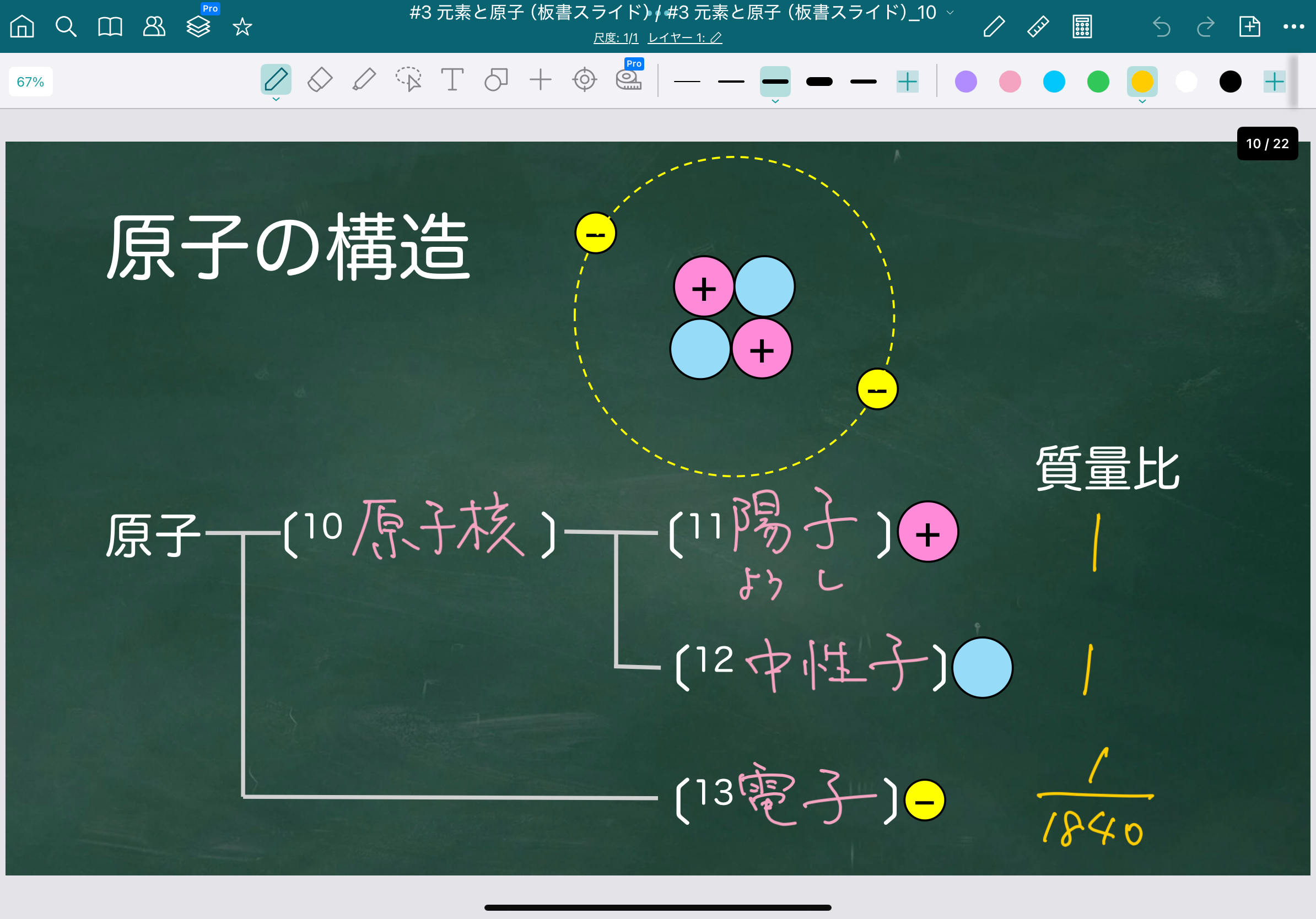Select the Highlighter tool
The image size is (1316, 919).
pos(364,80)
